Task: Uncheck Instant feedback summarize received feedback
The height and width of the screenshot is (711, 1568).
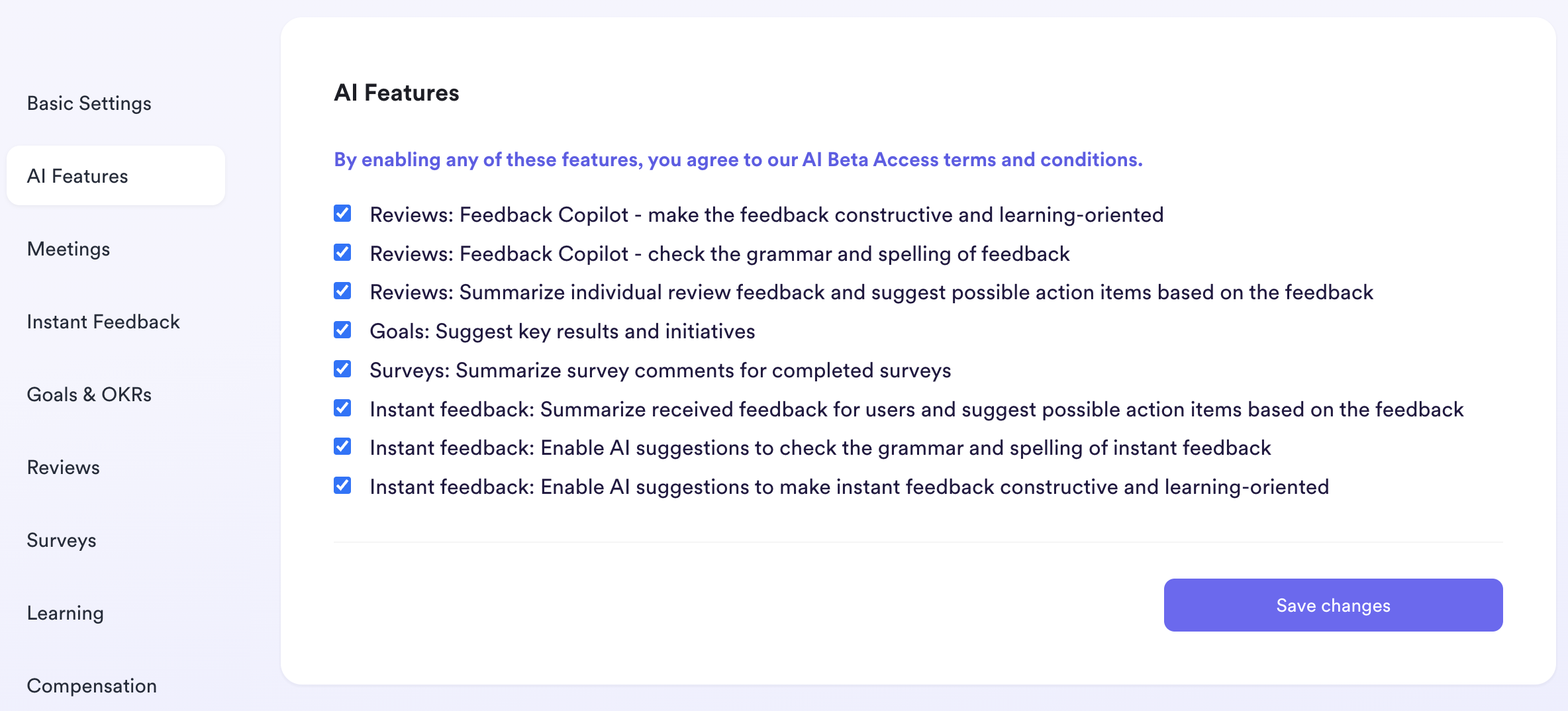Action: 342,408
